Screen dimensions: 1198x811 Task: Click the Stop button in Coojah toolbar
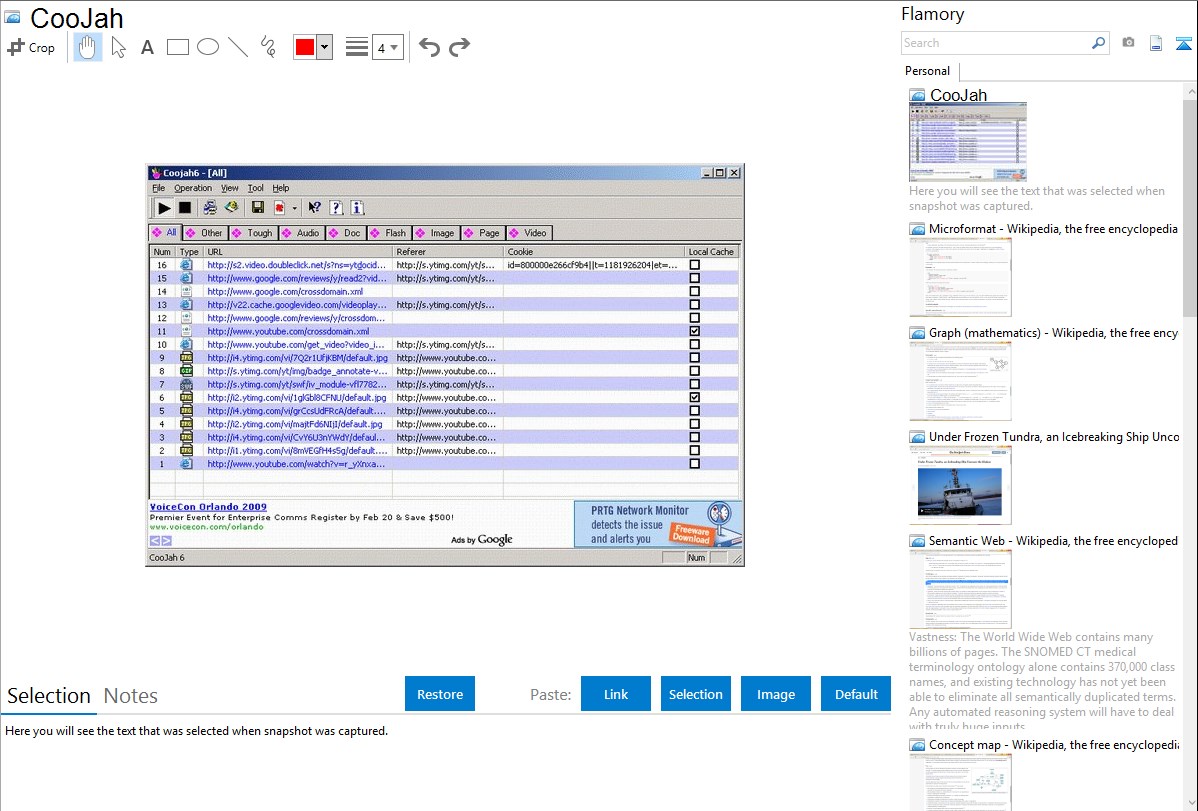tap(185, 207)
